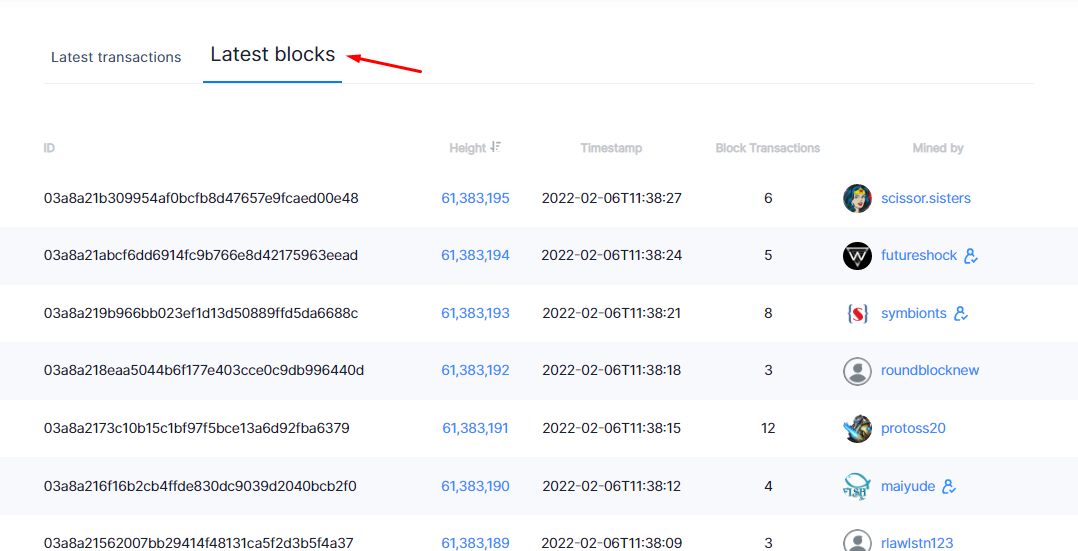
Task: Sort by Height using sort icon
Action: point(496,147)
